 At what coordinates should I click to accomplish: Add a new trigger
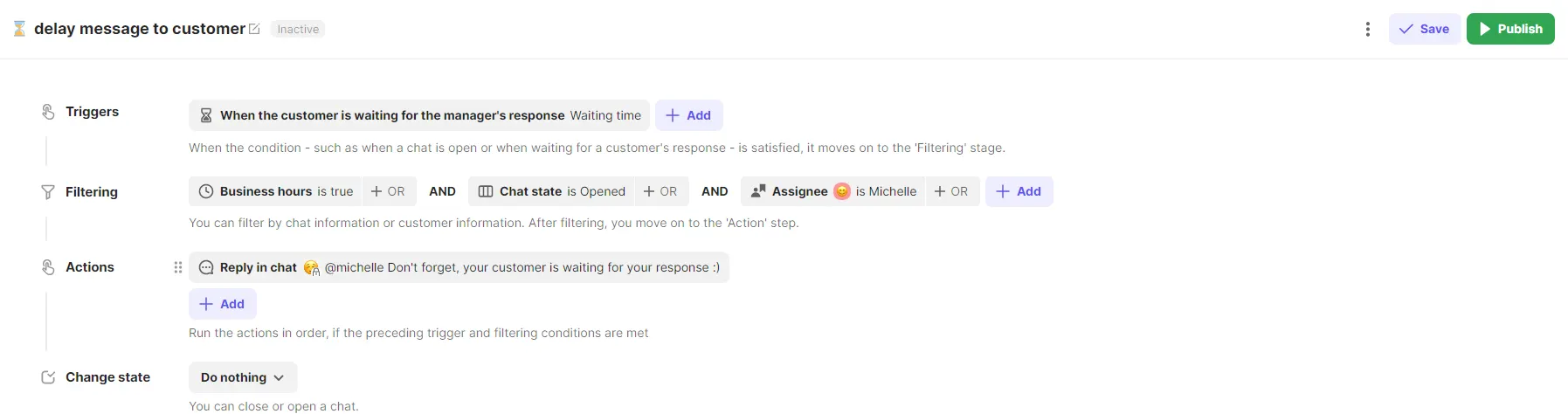point(688,115)
